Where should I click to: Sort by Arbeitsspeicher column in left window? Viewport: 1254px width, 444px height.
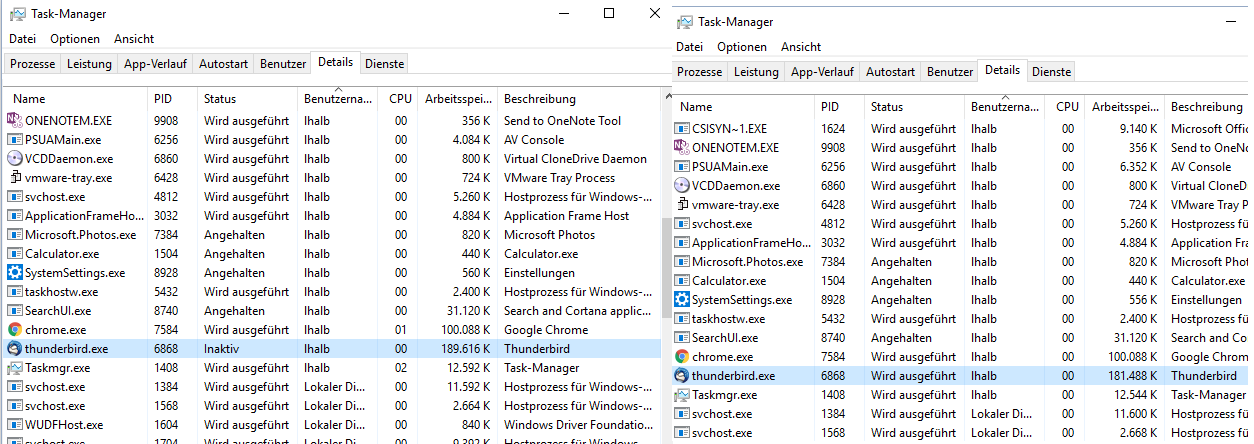[457, 99]
